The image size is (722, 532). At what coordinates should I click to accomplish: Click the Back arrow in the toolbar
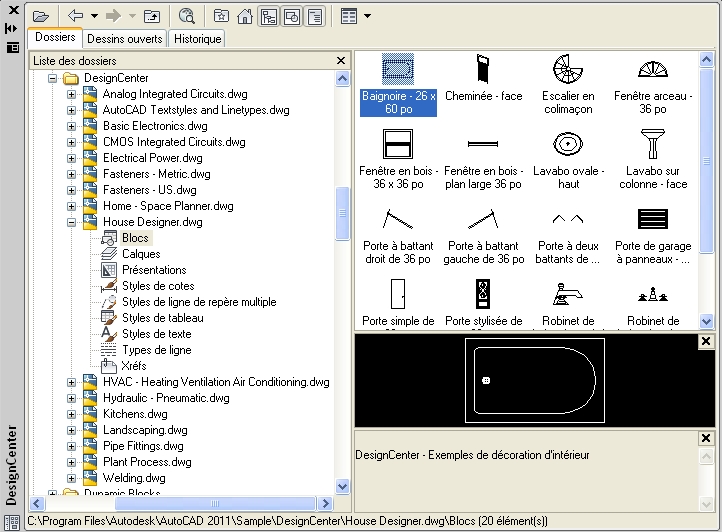click(x=75, y=16)
